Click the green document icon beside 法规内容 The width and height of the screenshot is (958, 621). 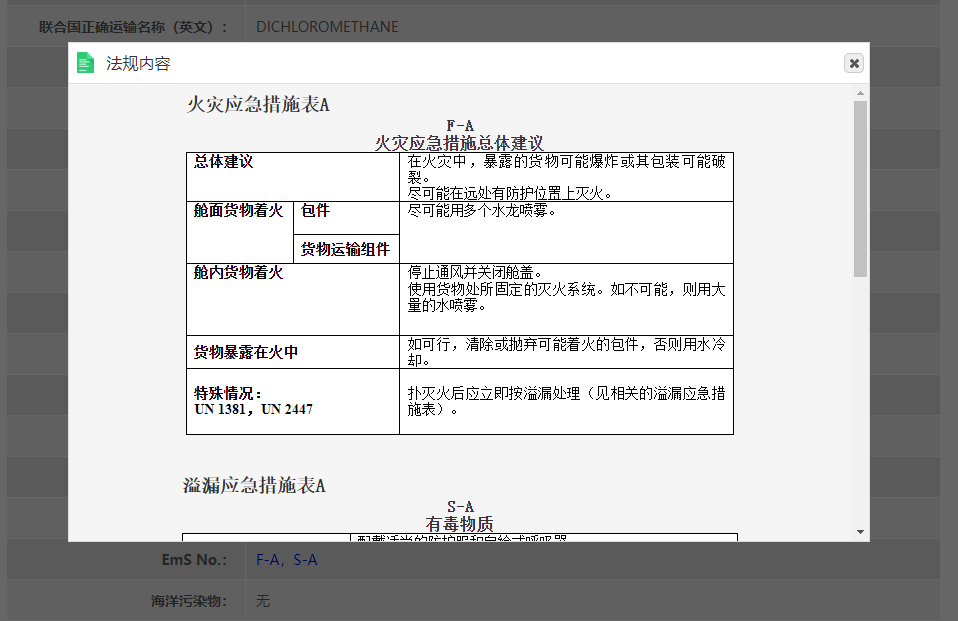tap(86, 63)
